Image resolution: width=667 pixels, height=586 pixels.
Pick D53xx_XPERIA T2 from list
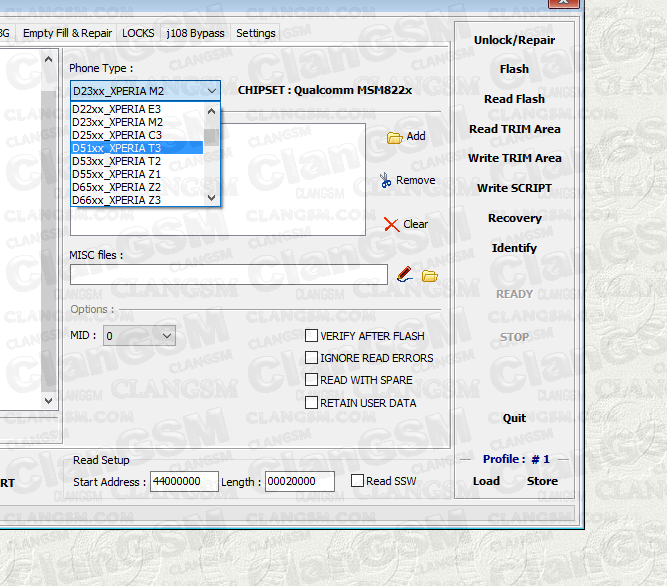[137, 161]
